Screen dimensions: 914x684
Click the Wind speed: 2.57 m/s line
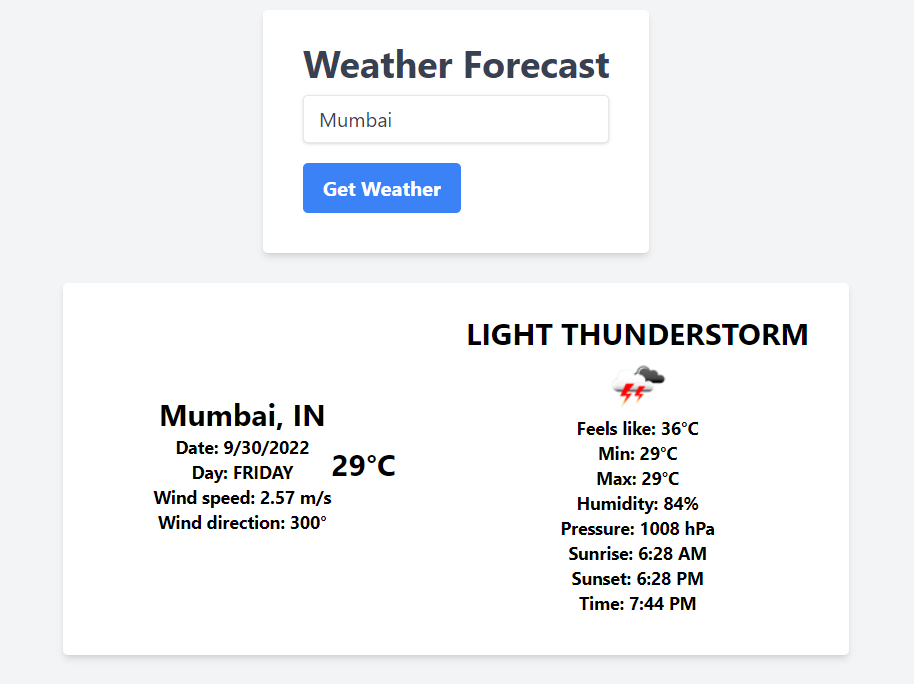(241, 497)
